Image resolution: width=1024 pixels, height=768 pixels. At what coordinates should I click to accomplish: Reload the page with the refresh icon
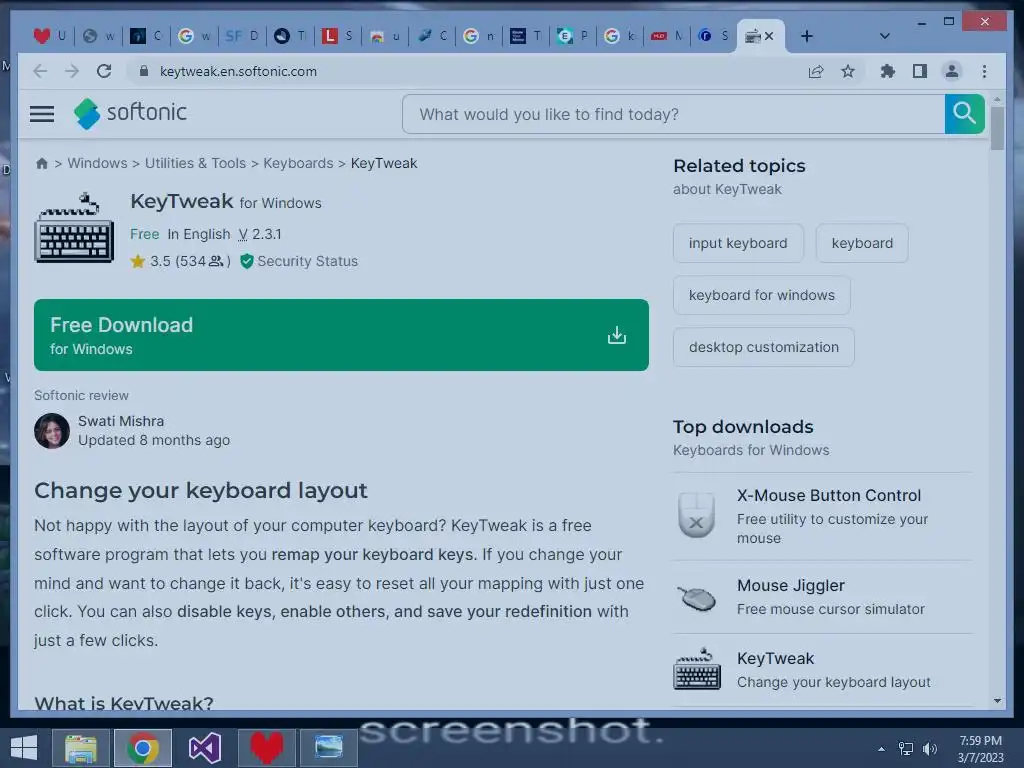(104, 71)
